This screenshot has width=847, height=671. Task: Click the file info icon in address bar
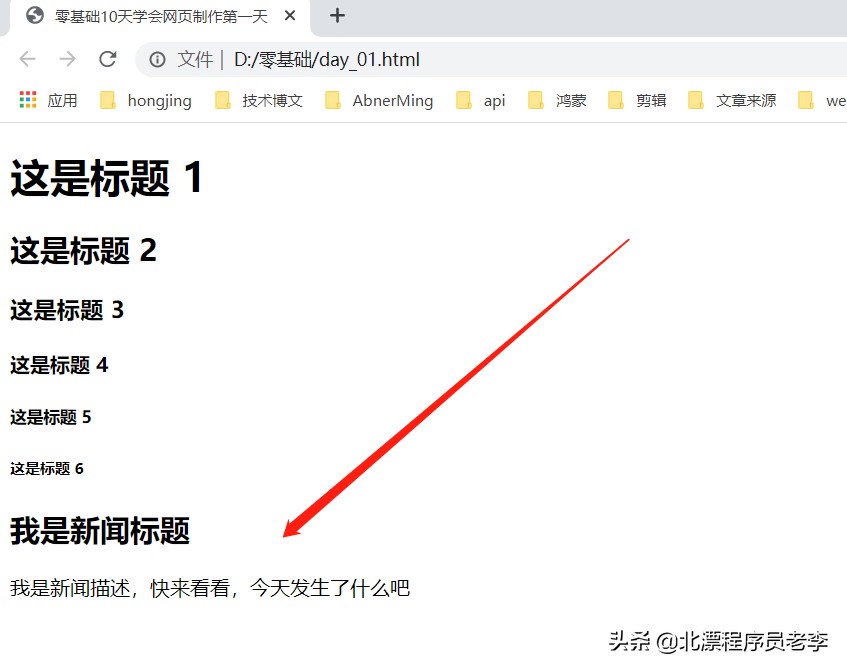(157, 59)
